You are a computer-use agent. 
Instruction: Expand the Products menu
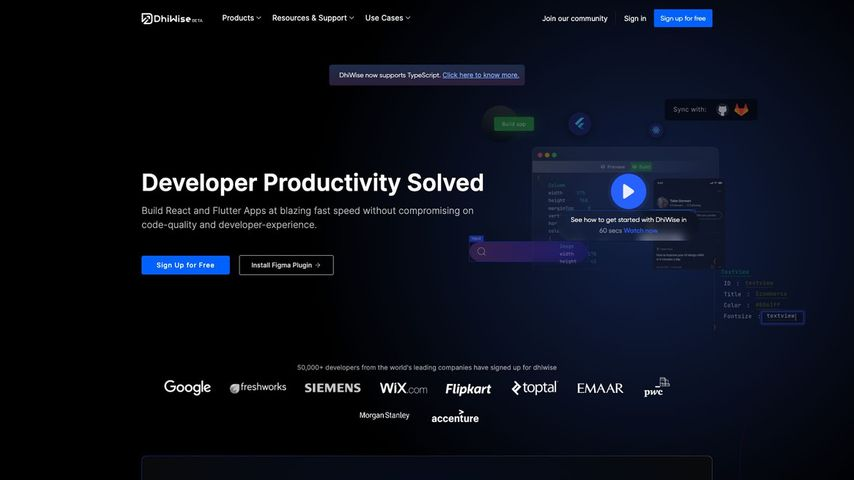click(x=241, y=18)
